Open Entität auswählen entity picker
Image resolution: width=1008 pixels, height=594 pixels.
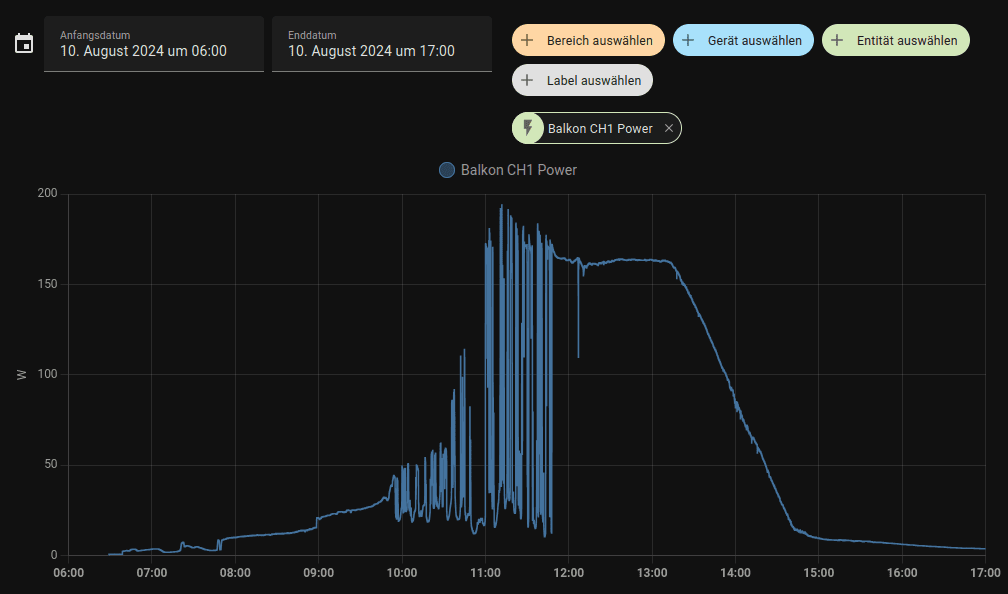(x=896, y=40)
